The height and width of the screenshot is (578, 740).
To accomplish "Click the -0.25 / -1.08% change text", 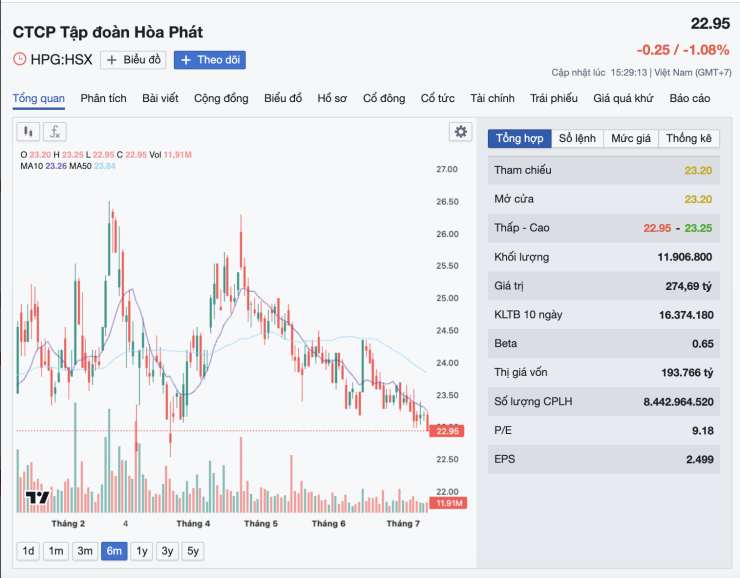I will (x=683, y=50).
